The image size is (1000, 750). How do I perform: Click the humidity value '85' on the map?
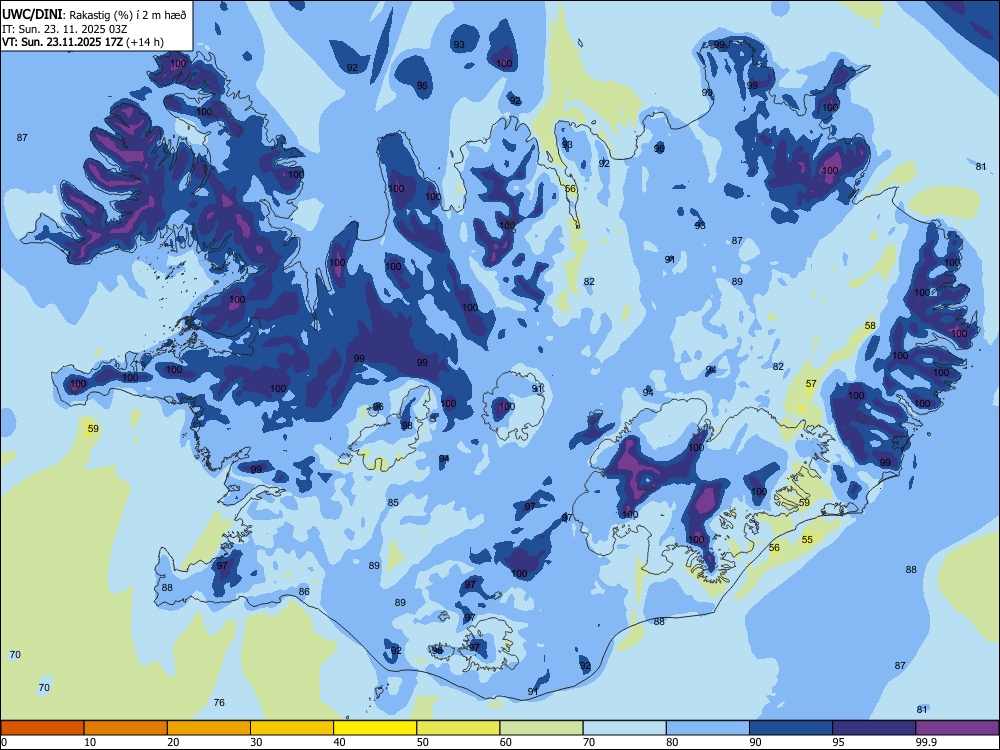pyautogui.click(x=393, y=503)
